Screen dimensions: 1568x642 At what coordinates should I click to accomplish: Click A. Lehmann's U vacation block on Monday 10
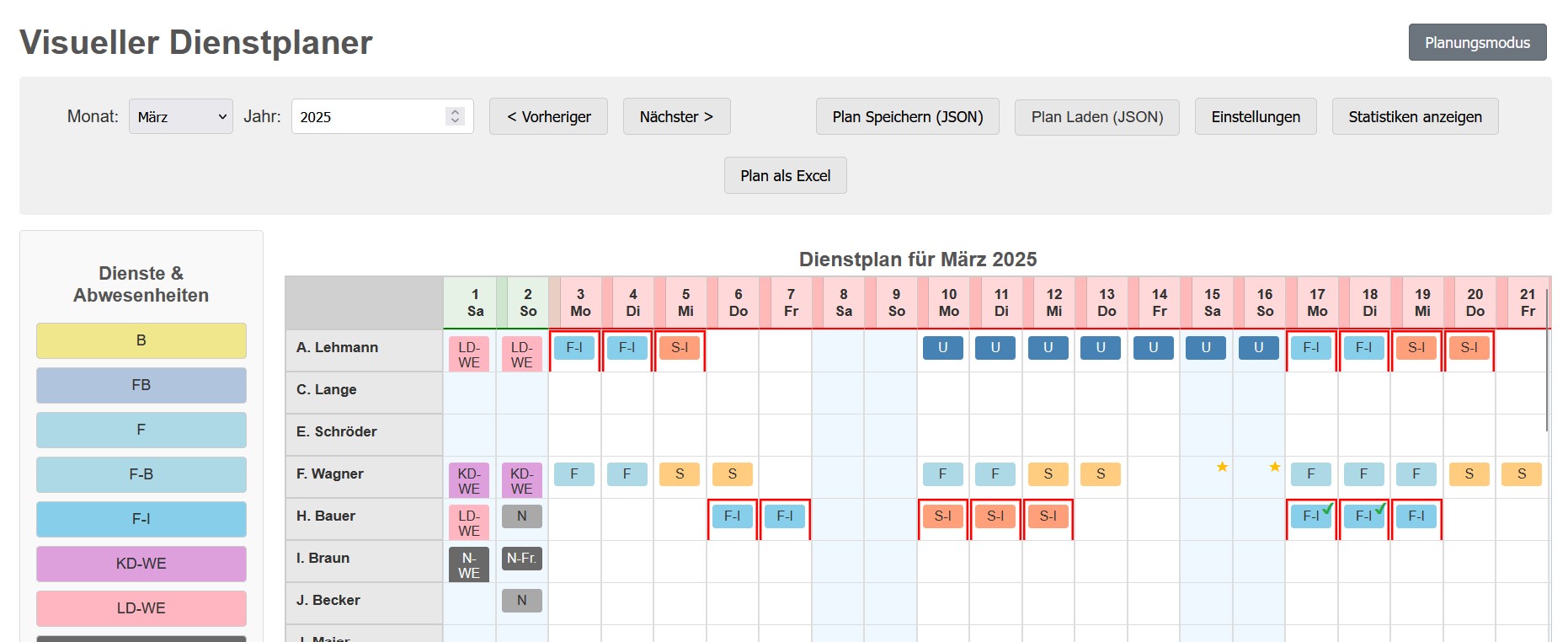(x=942, y=348)
